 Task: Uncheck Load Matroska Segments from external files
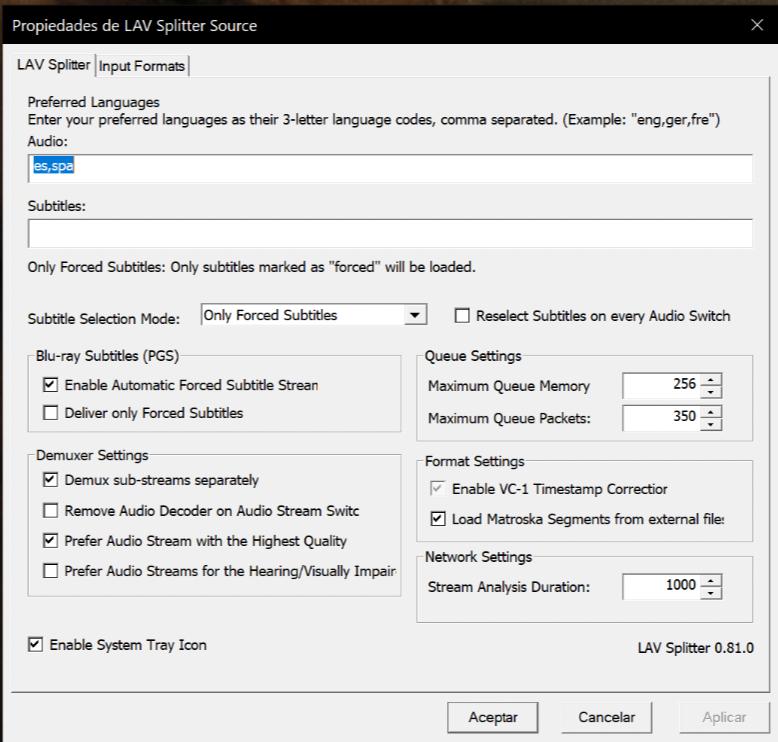click(x=435, y=518)
